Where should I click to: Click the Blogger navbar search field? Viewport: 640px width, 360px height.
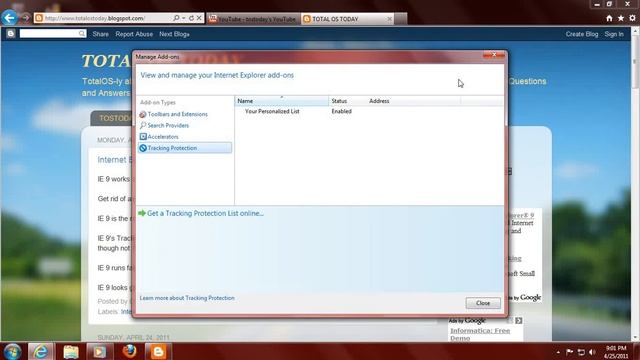click(49, 33)
